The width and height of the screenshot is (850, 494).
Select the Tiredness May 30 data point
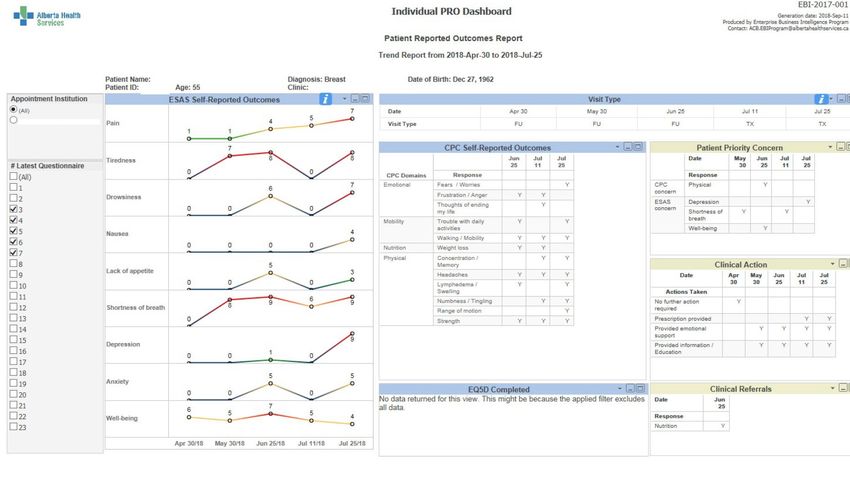click(x=230, y=156)
